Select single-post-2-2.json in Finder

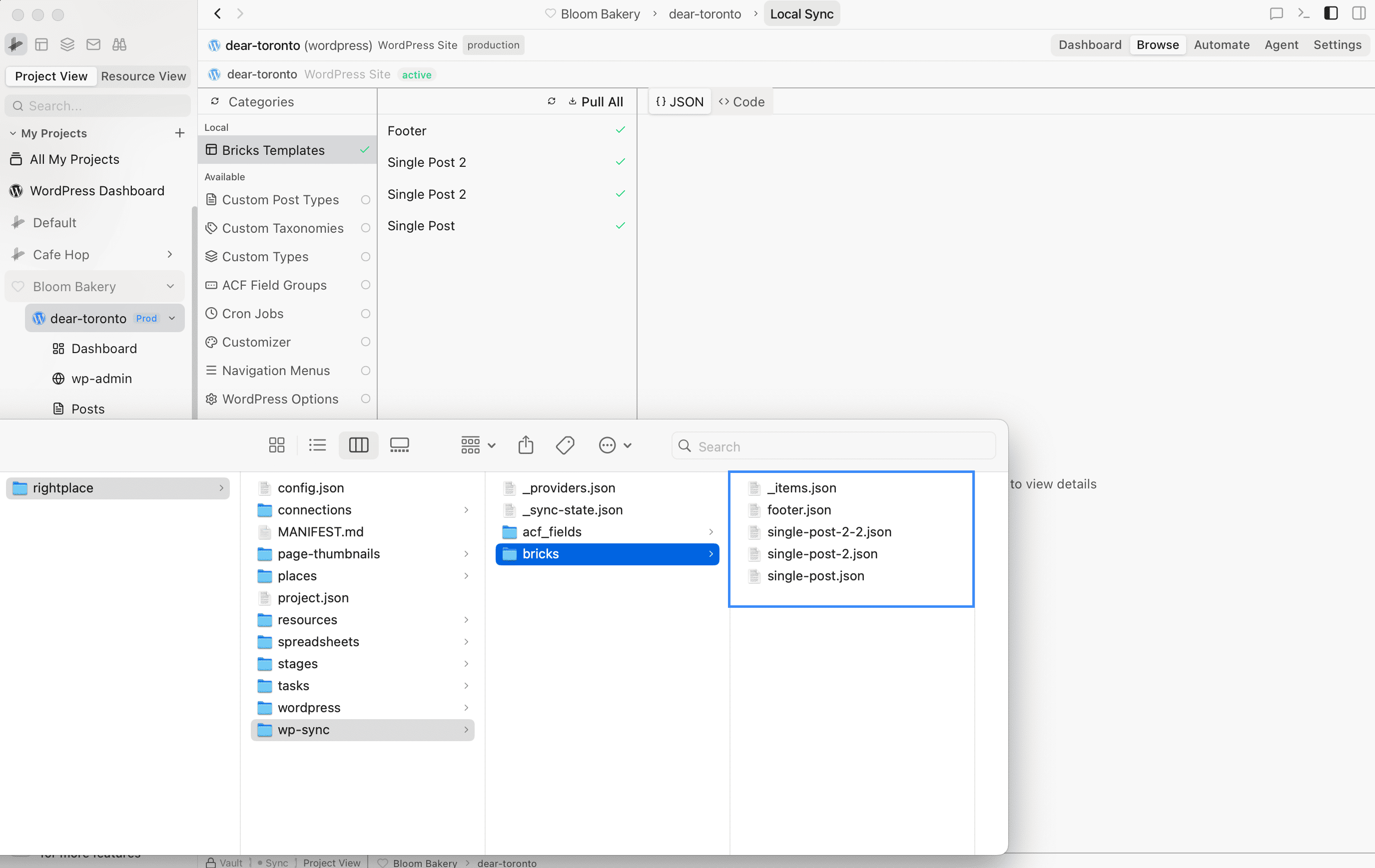point(828,531)
